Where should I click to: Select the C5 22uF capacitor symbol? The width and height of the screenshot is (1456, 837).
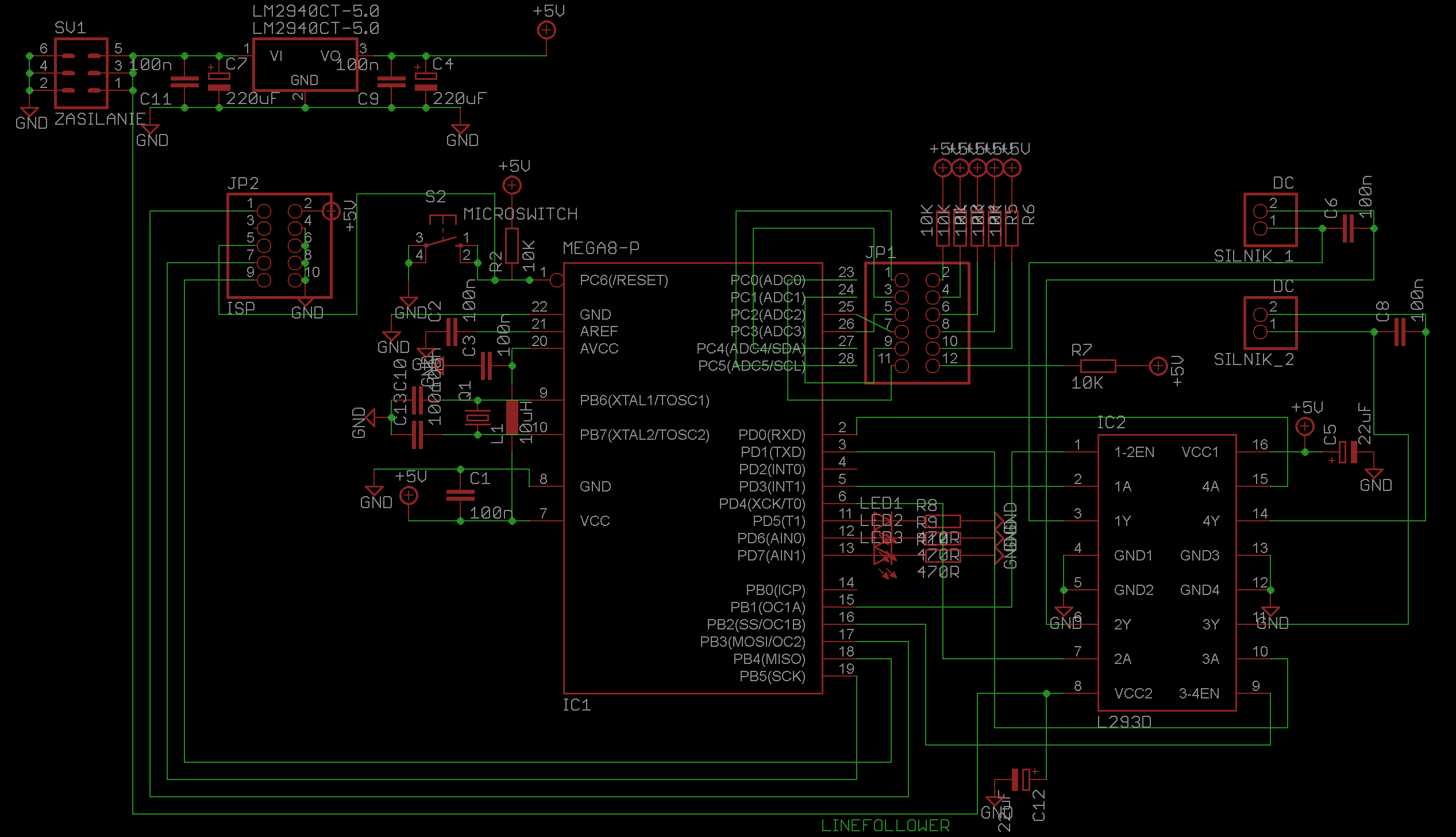click(1348, 452)
